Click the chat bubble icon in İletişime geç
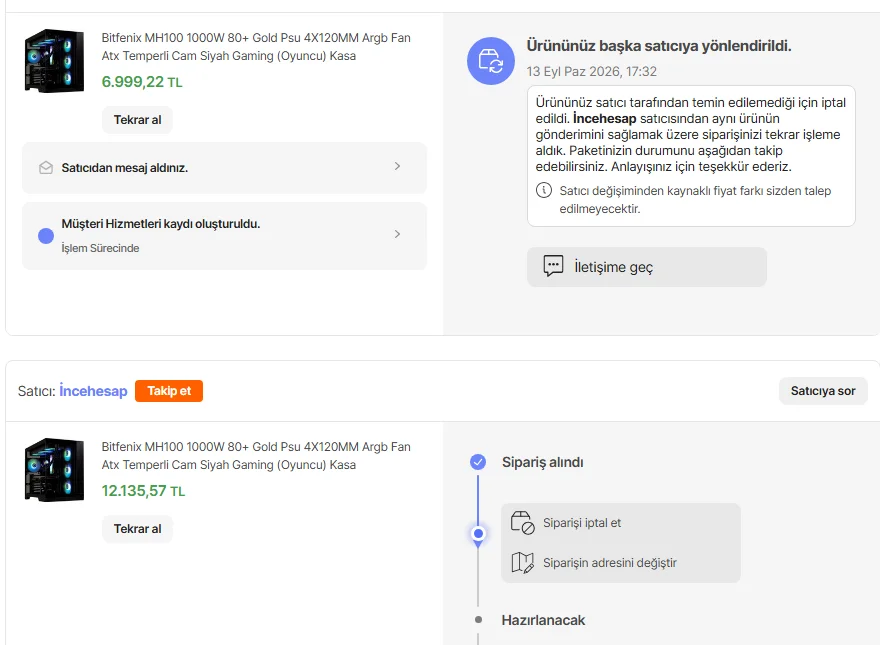The width and height of the screenshot is (880, 645). click(553, 266)
